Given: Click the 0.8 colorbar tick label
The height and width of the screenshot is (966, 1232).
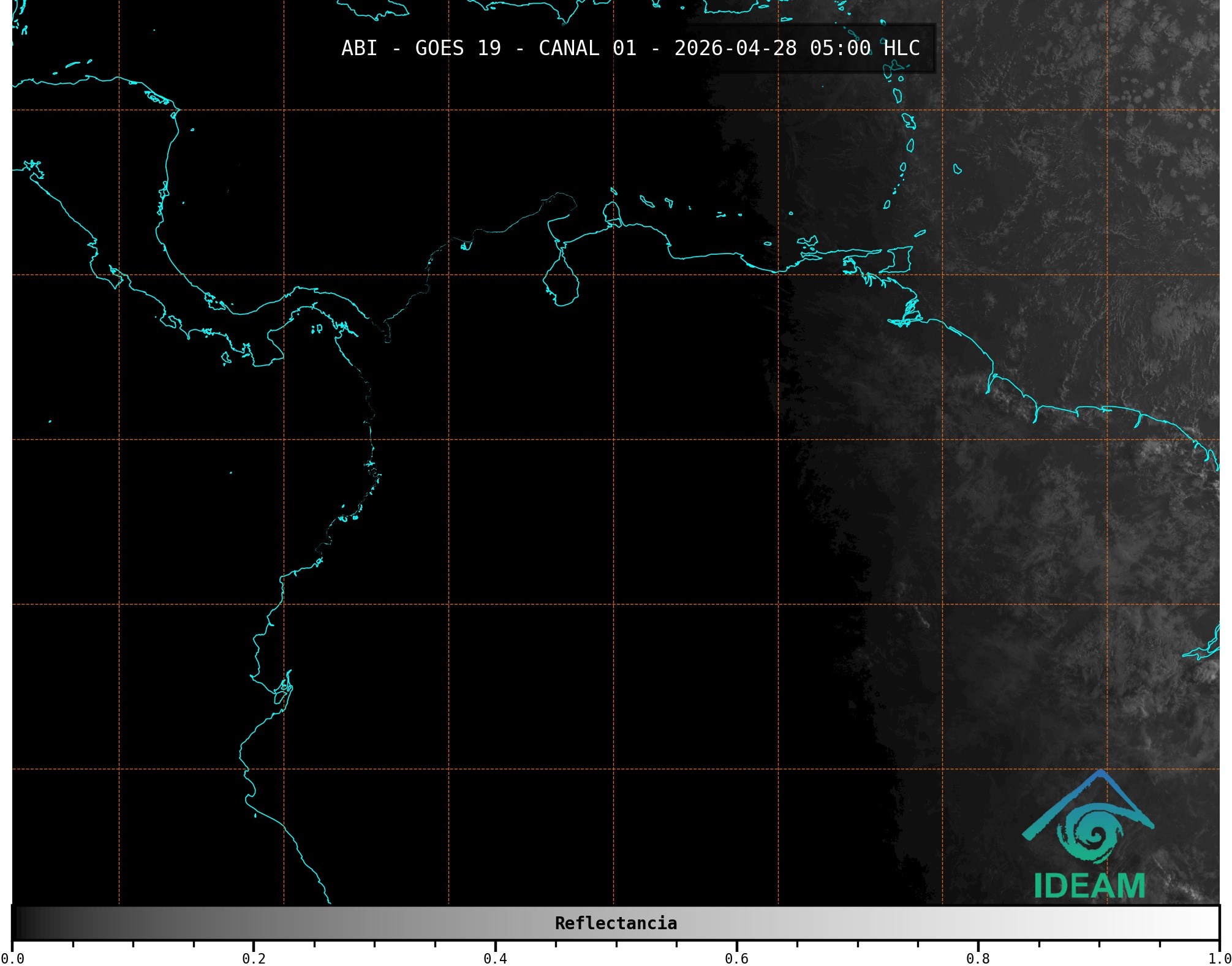Looking at the screenshot, I should 978,959.
